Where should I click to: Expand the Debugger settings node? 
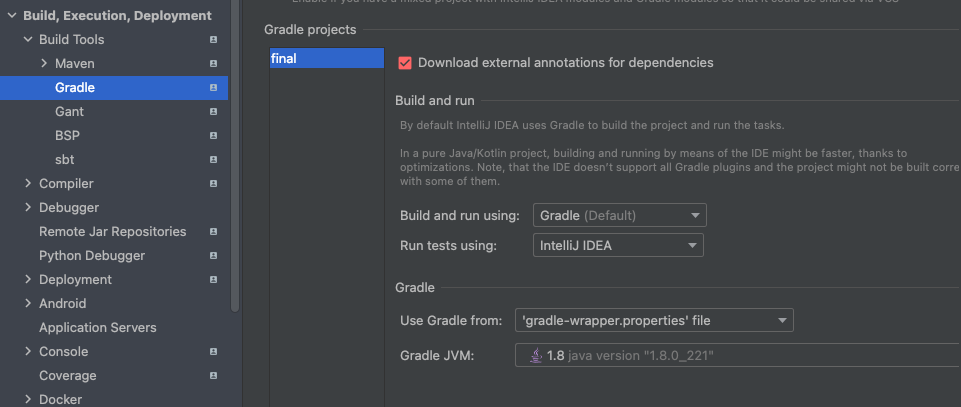pyautogui.click(x=28, y=208)
